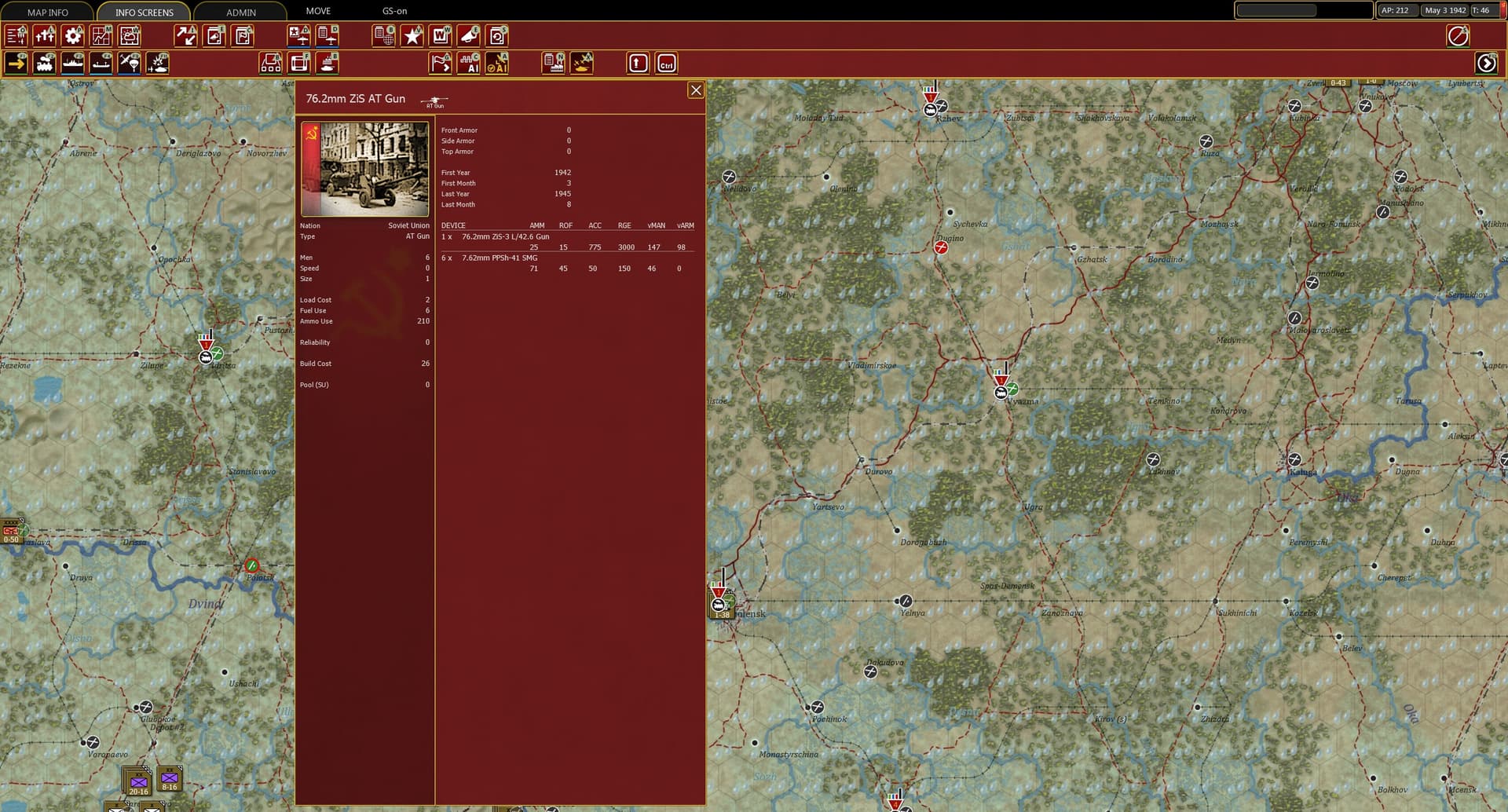Switch to the MAP INFO tab
The image size is (1508, 812).
click(x=48, y=12)
